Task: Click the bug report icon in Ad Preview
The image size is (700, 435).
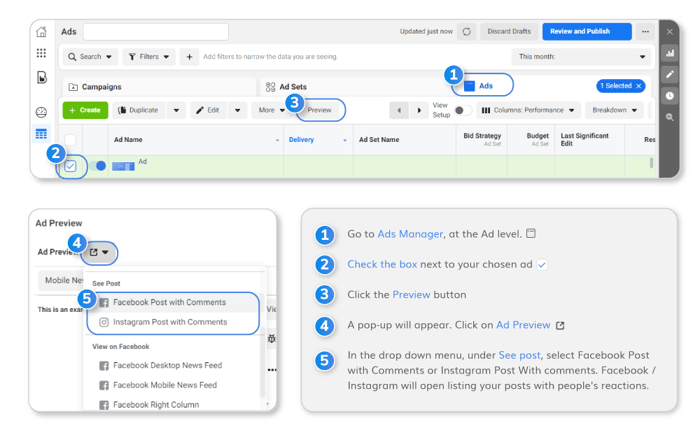Action: (271, 339)
